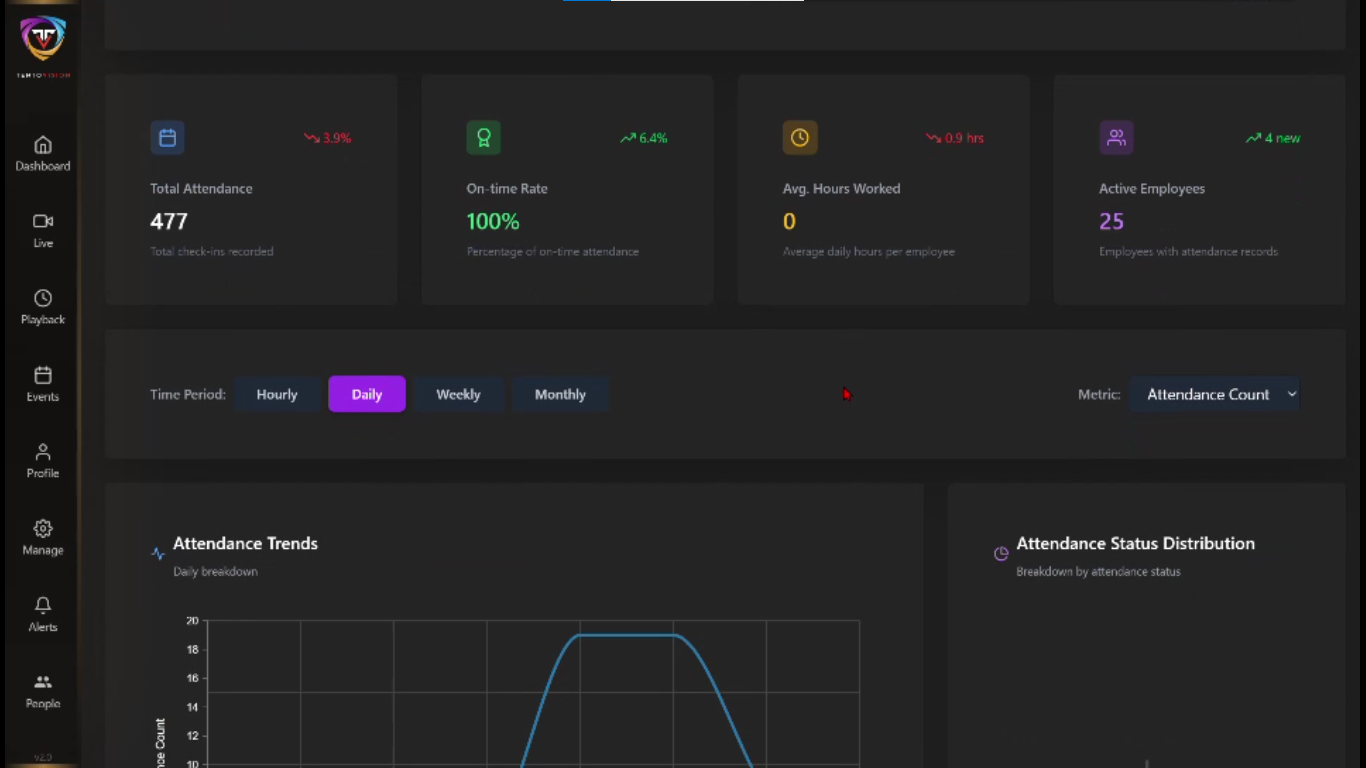Click the Attendance Status Distribution pie icon
Screen dimensions: 1366x768
point(1001,554)
